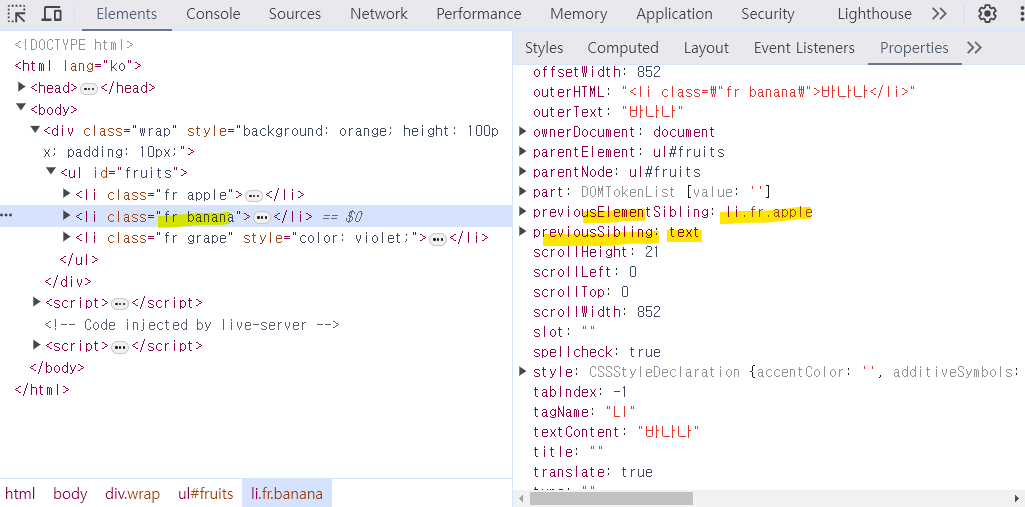Expand ellipsis in li fr banana row
The image size is (1025, 507).
[x=262, y=217]
